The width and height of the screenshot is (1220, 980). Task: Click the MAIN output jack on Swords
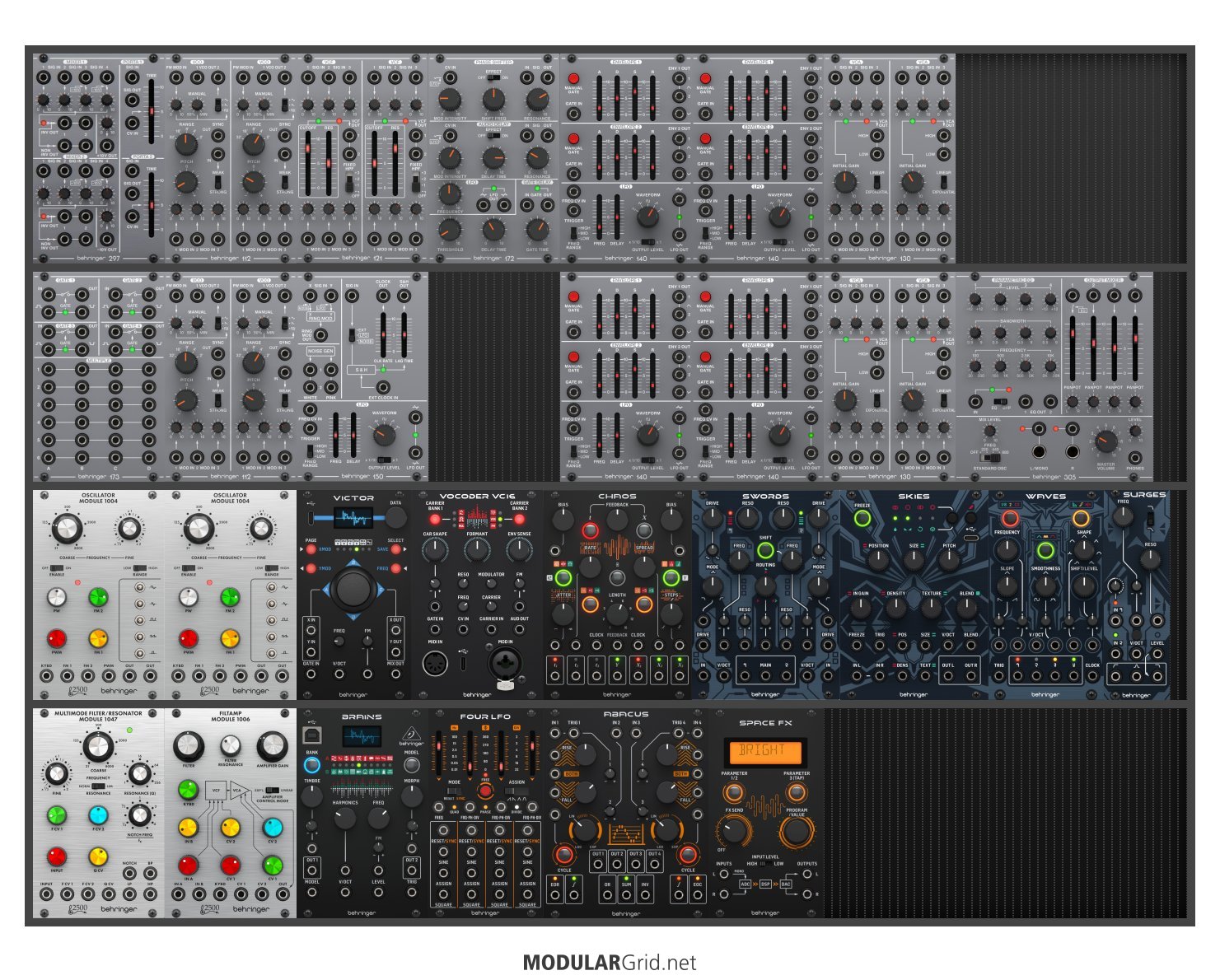tap(765, 676)
